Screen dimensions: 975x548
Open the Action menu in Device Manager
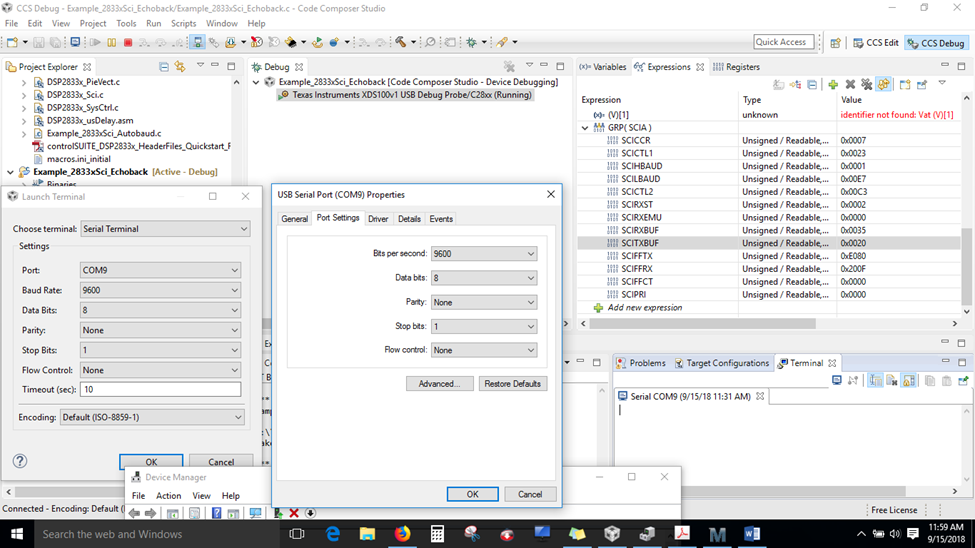(169, 496)
